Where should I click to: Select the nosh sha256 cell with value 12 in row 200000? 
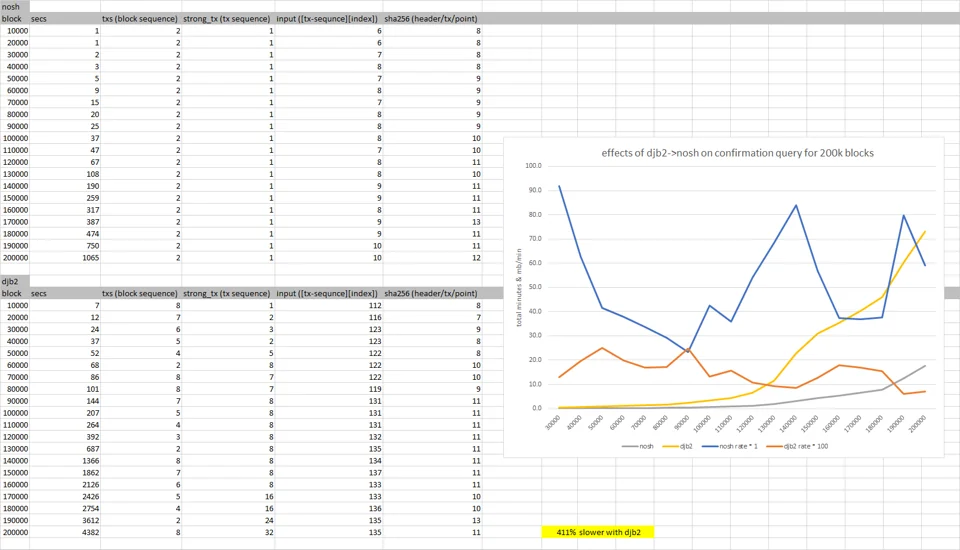pyautogui.click(x=432, y=258)
